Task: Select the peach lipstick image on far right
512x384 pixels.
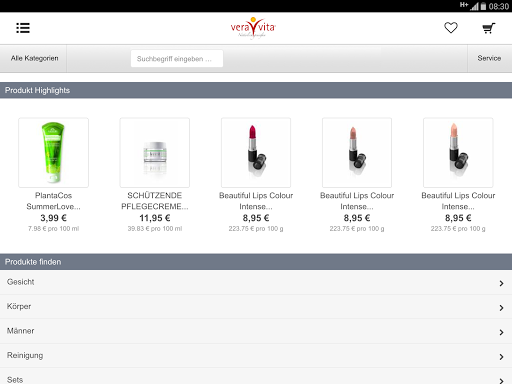Action: pyautogui.click(x=458, y=152)
